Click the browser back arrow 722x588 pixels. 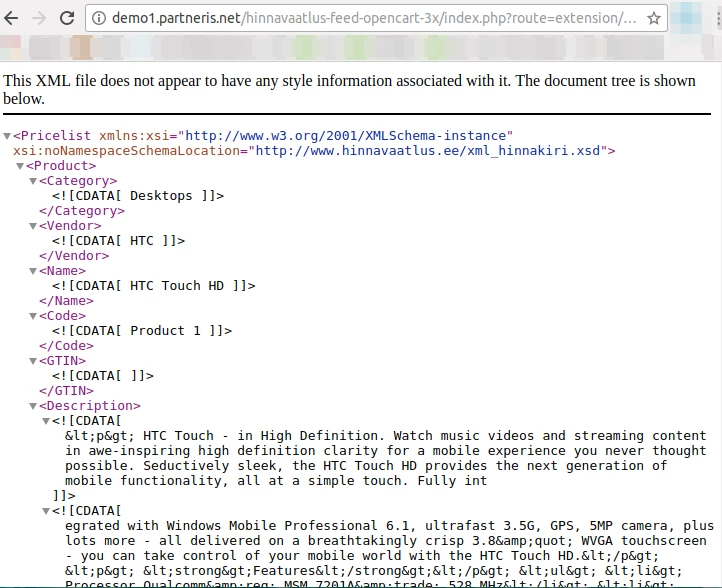tap(12, 18)
